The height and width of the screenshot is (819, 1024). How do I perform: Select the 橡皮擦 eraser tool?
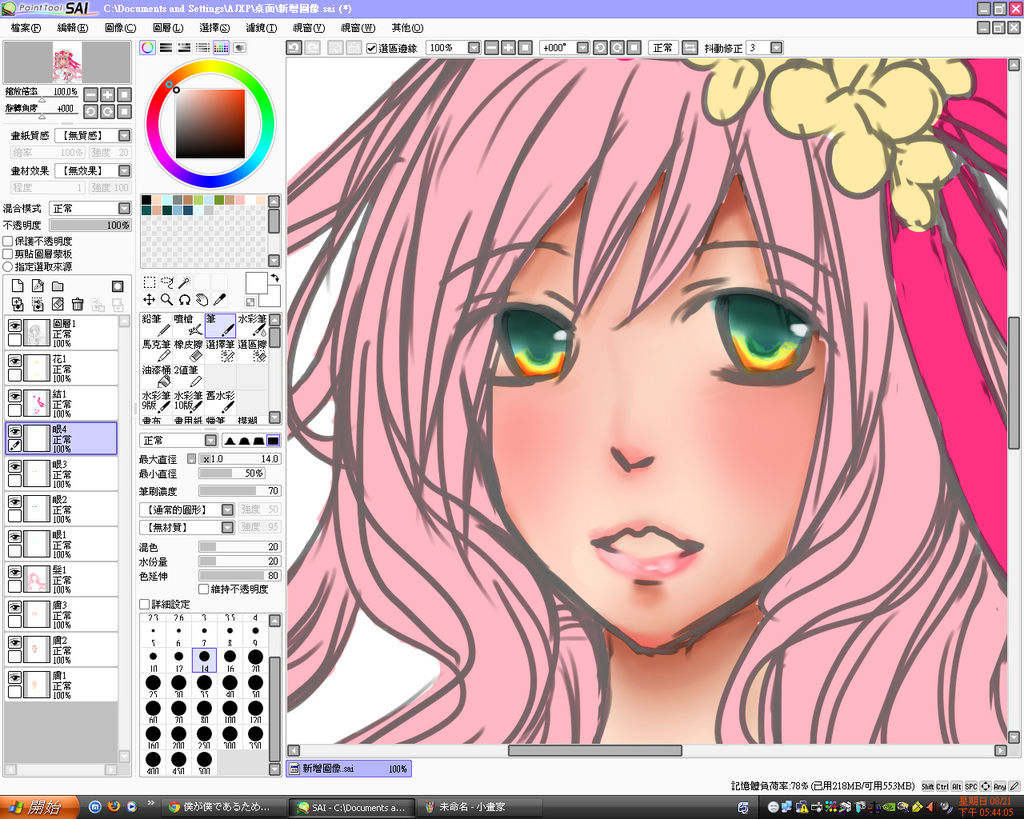click(x=187, y=350)
